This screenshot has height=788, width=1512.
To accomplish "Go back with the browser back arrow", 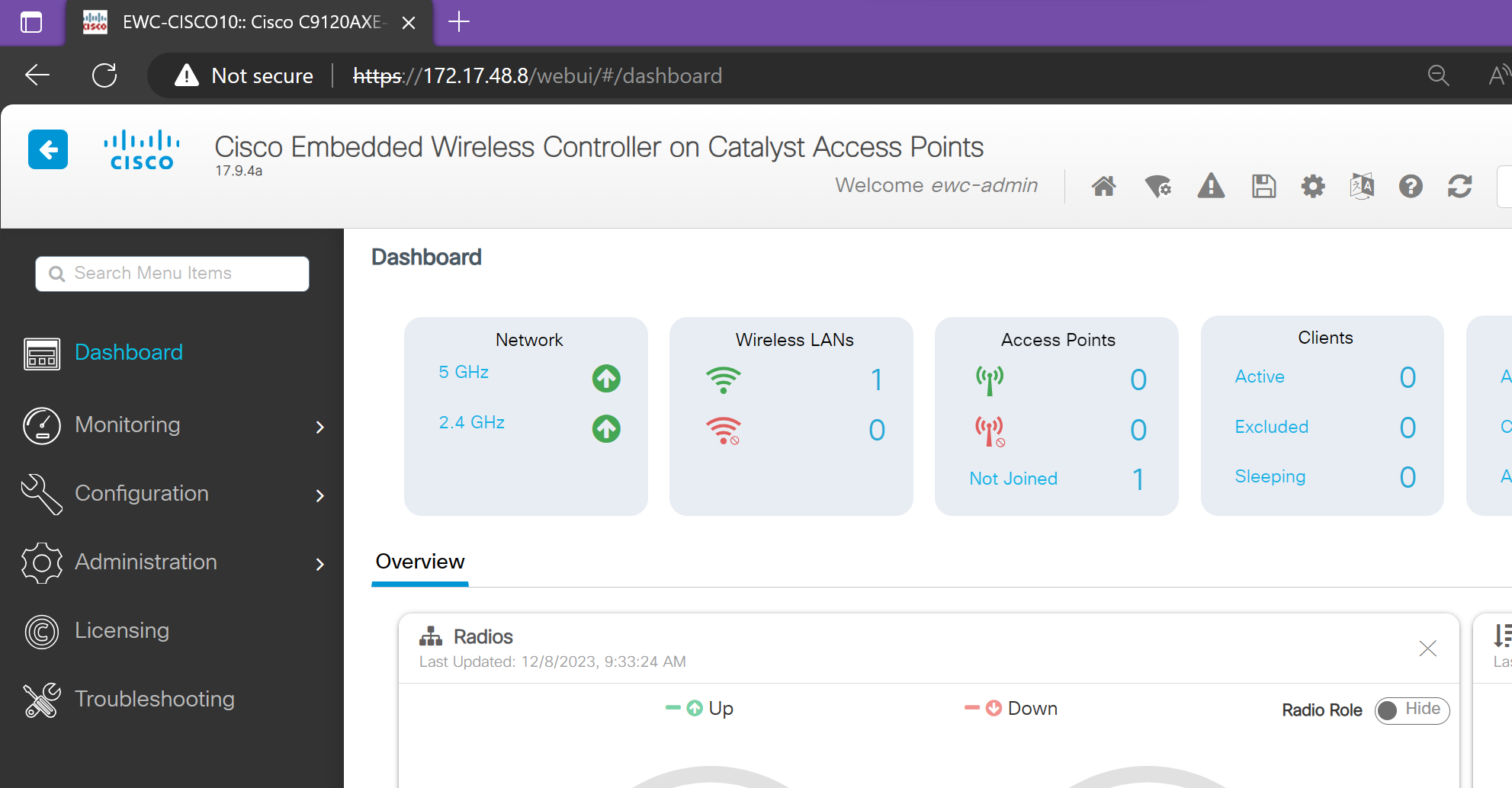I will [37, 75].
